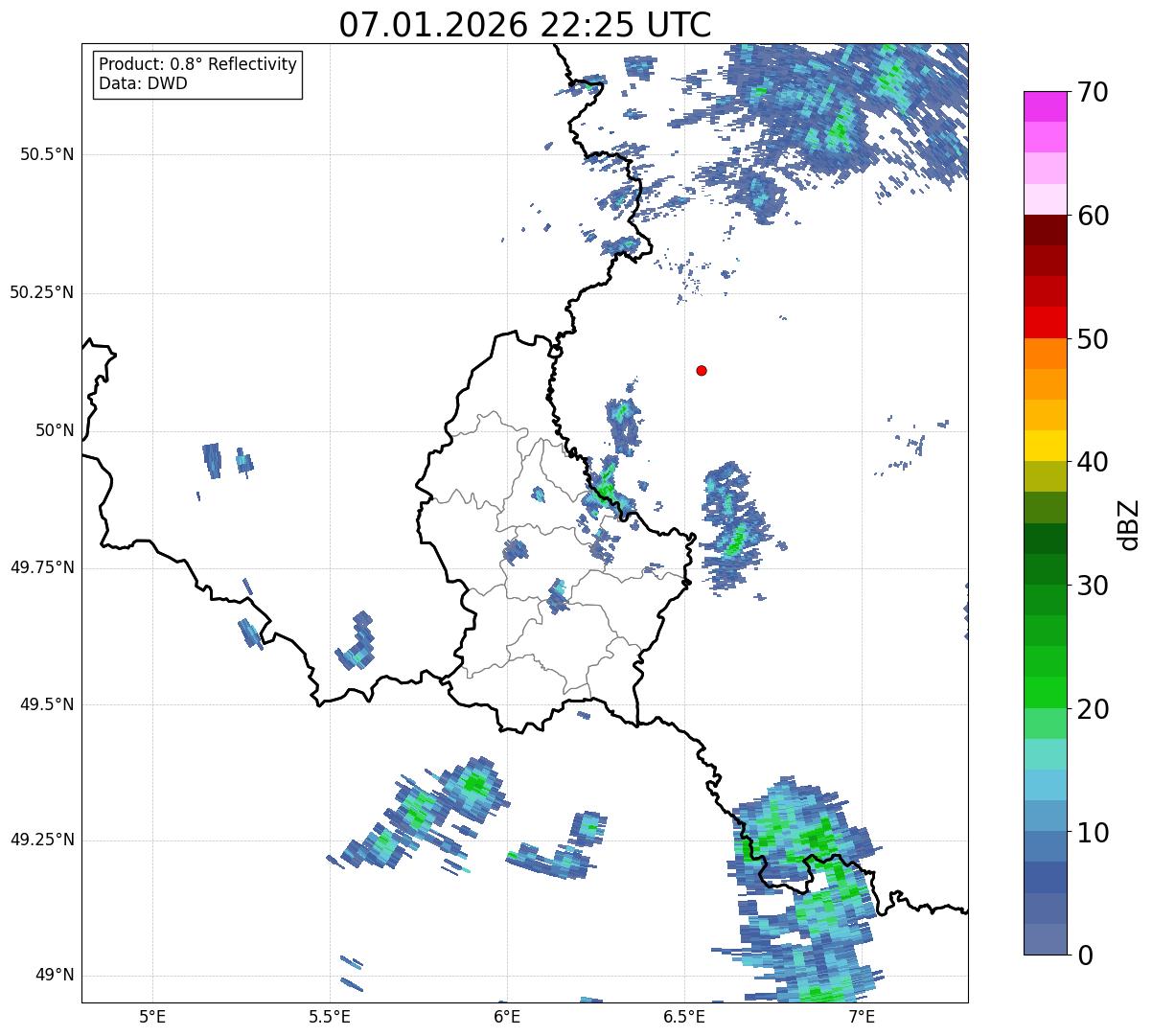Click the 6°E longitude label

(507, 1016)
